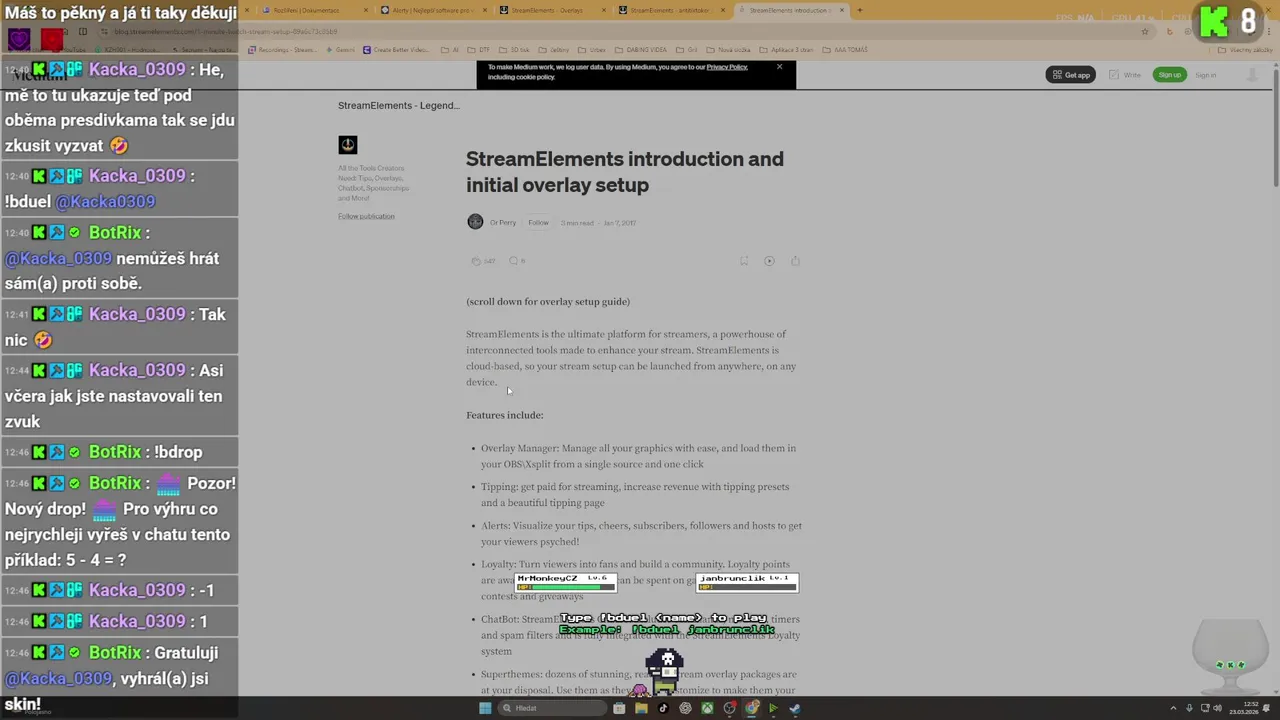This screenshot has width=1280, height=720.
Task: Bookmark this page with the star icon
Action: coord(1145,31)
